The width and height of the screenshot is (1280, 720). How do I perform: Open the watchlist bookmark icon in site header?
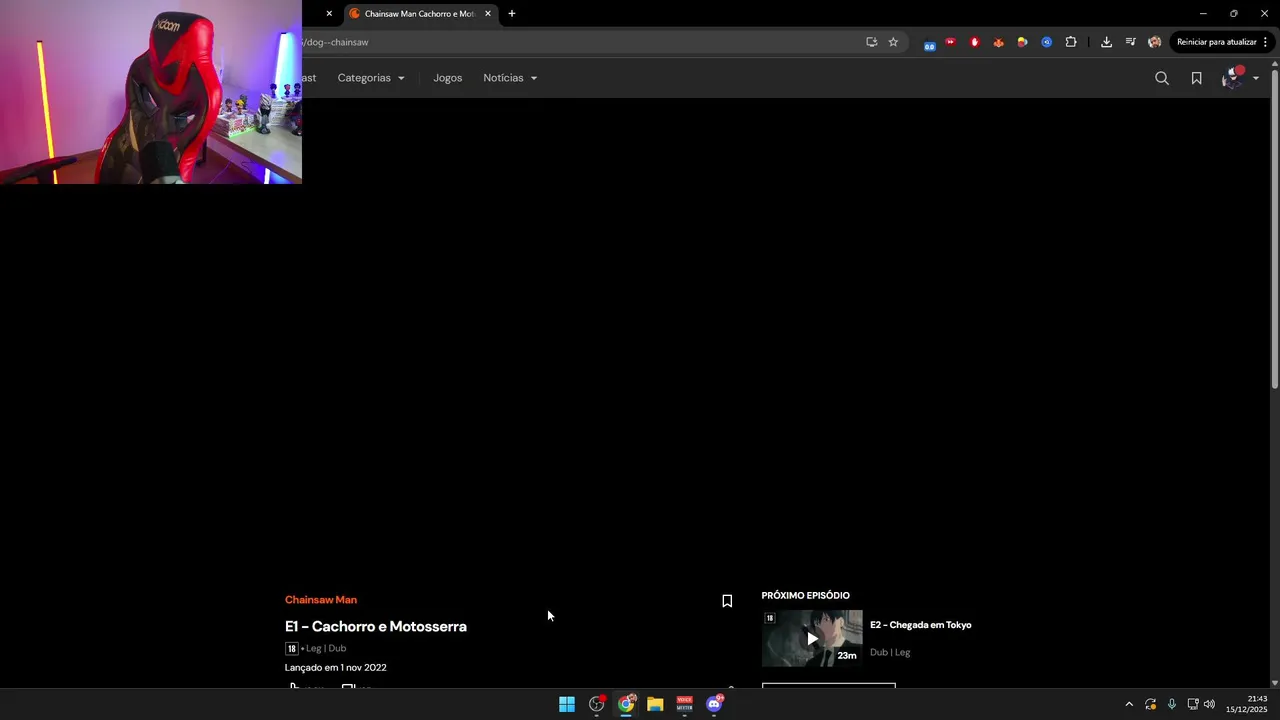(x=1196, y=78)
